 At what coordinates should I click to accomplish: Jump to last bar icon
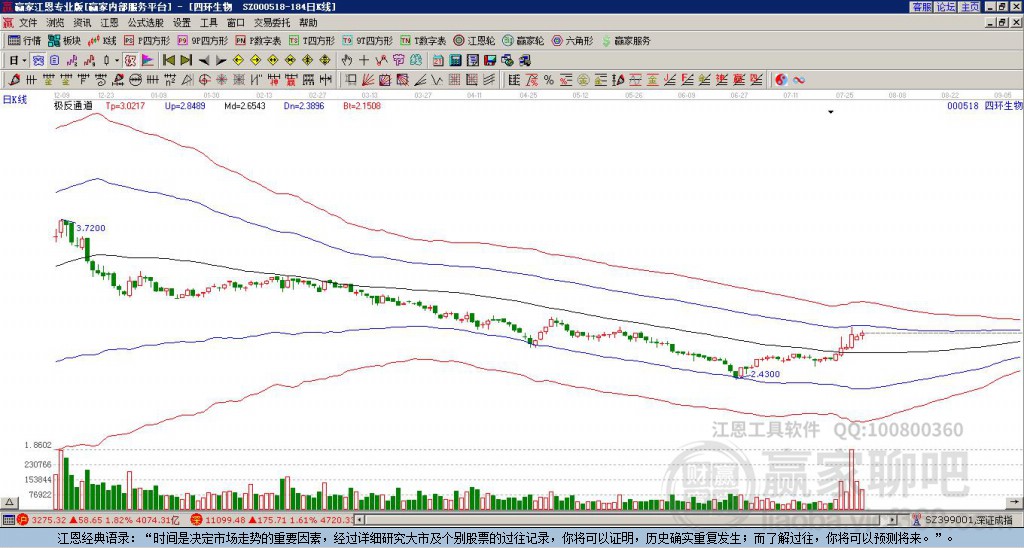186,61
